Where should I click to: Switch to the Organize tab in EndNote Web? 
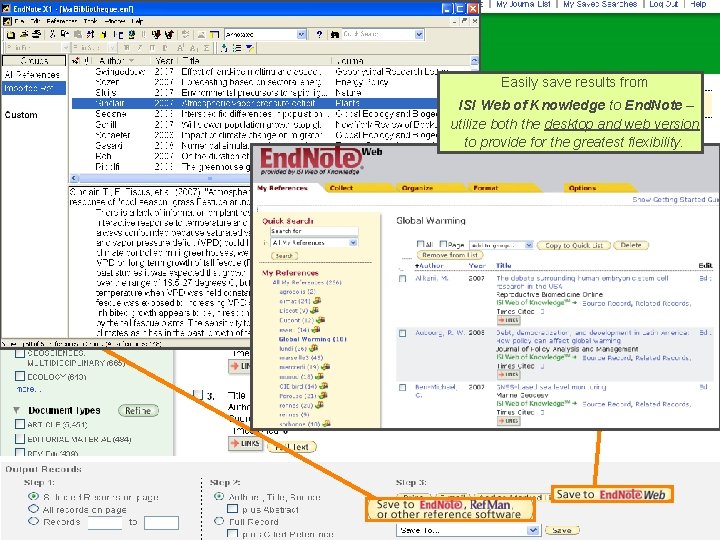[417, 188]
